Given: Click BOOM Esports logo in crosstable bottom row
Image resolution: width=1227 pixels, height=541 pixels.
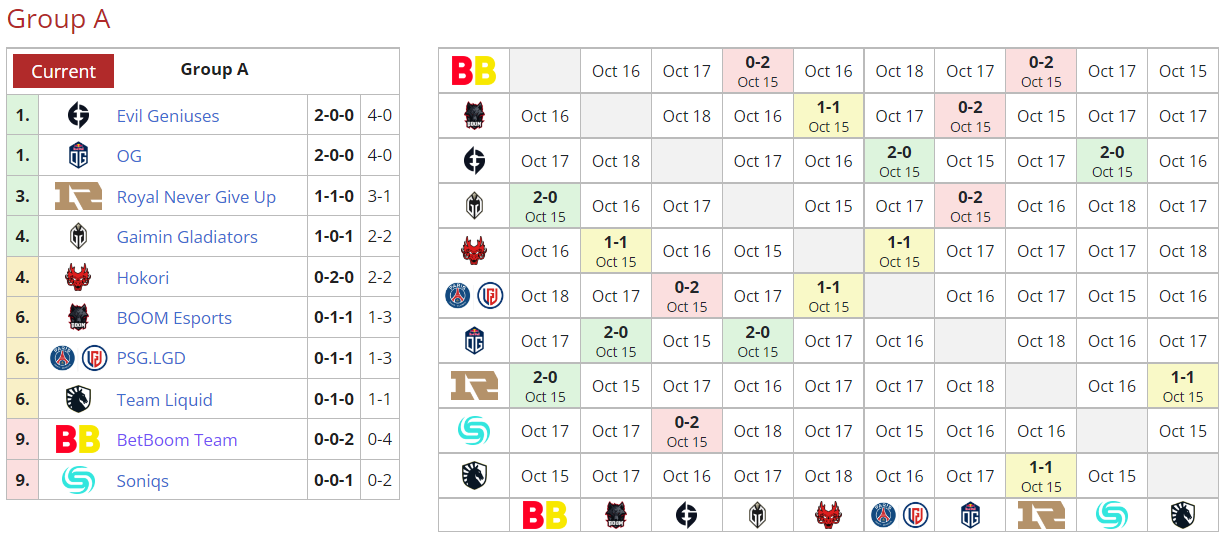Looking at the screenshot, I should point(616,515).
